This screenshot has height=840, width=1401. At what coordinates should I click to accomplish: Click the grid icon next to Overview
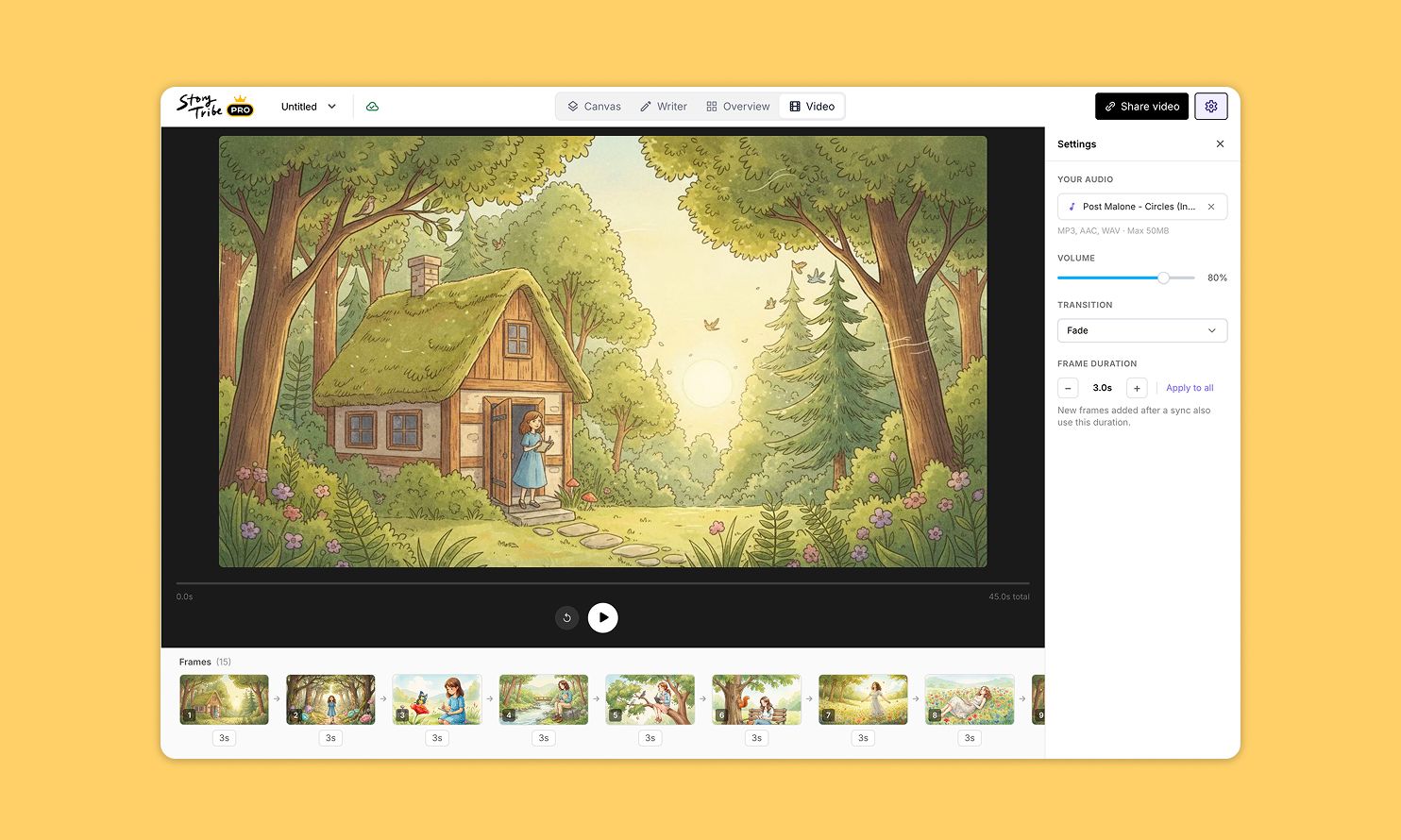click(711, 106)
